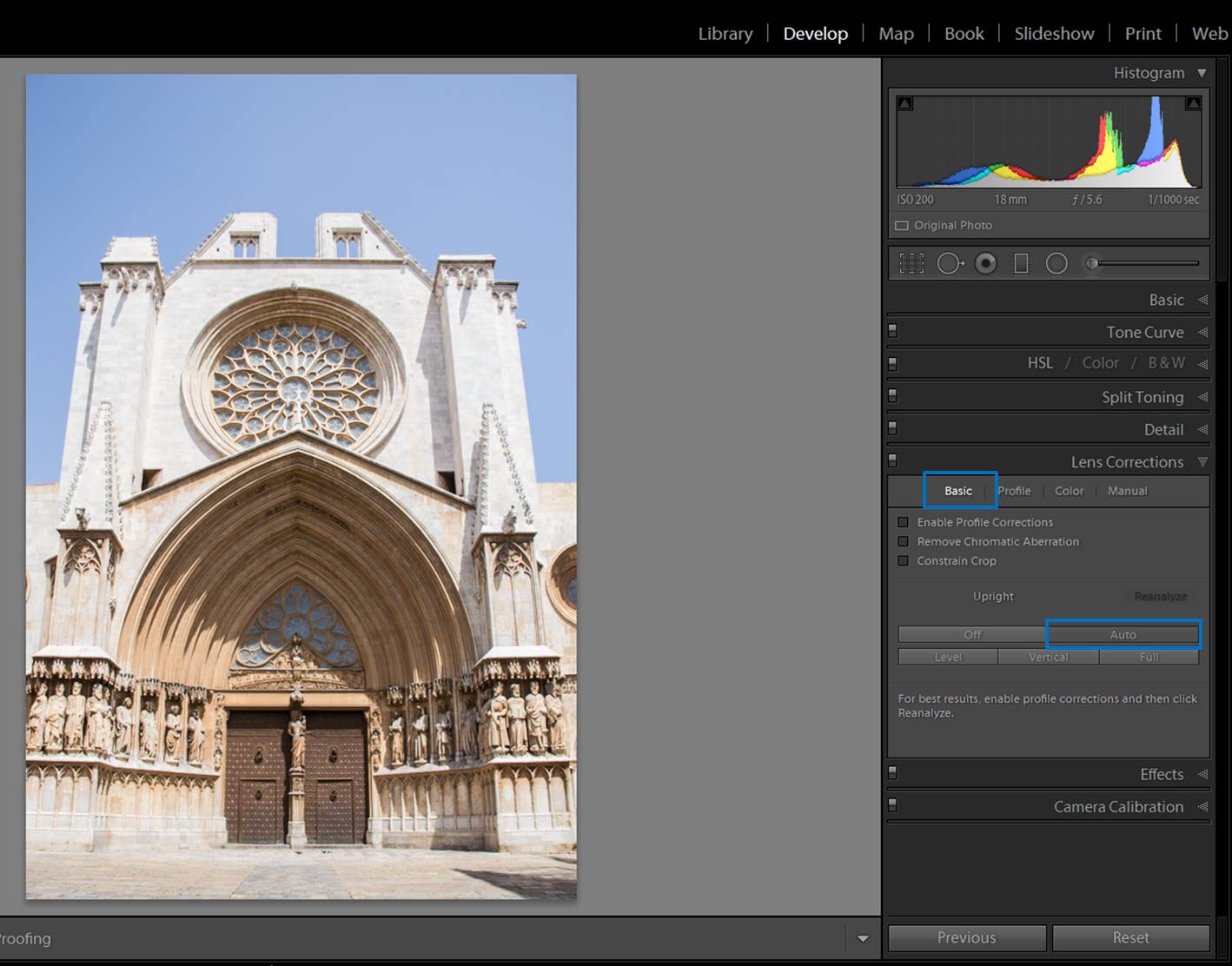Open the Book module
This screenshot has height=966, width=1232.
coord(964,34)
